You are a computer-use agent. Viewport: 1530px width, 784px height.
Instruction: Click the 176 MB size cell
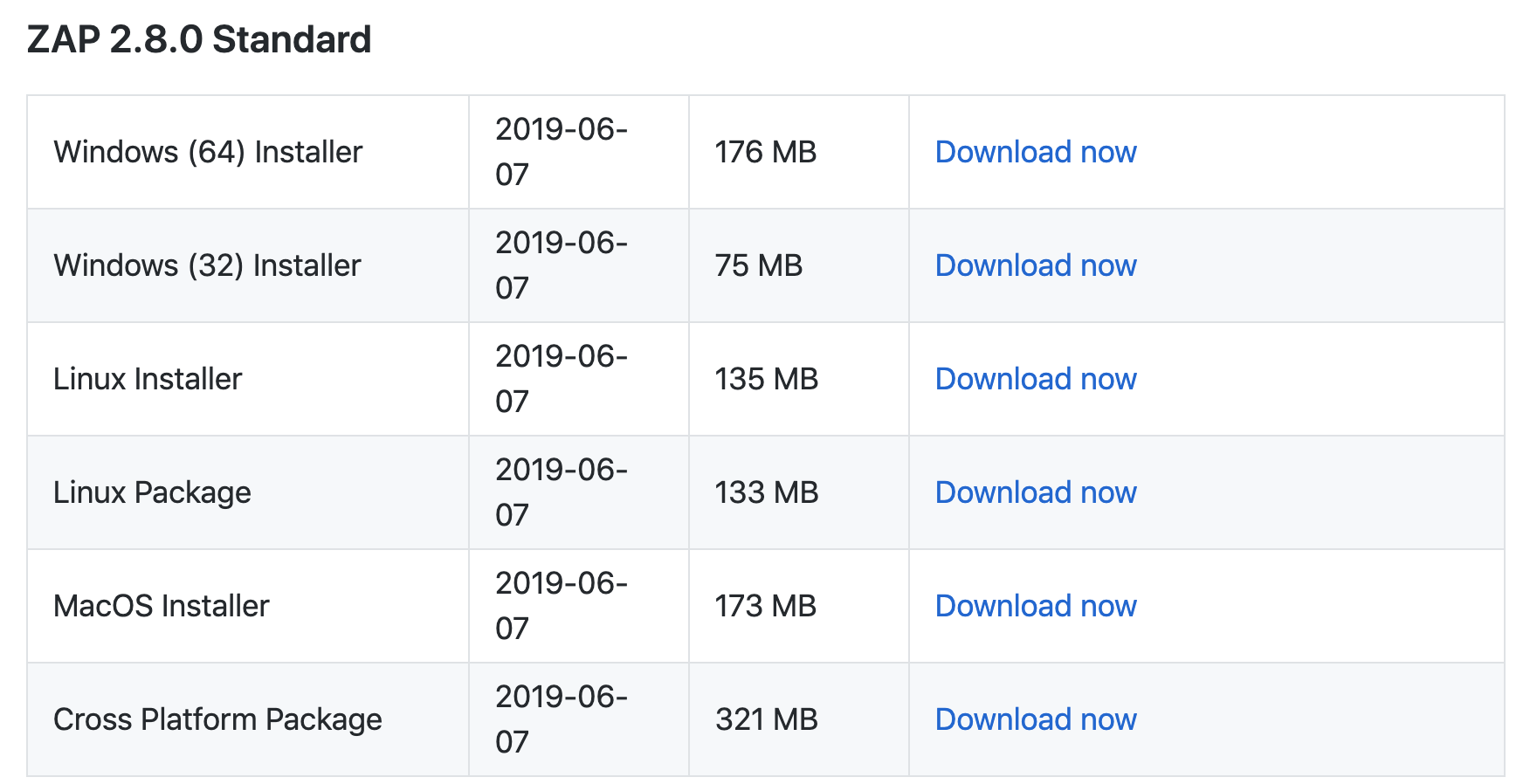click(798, 152)
